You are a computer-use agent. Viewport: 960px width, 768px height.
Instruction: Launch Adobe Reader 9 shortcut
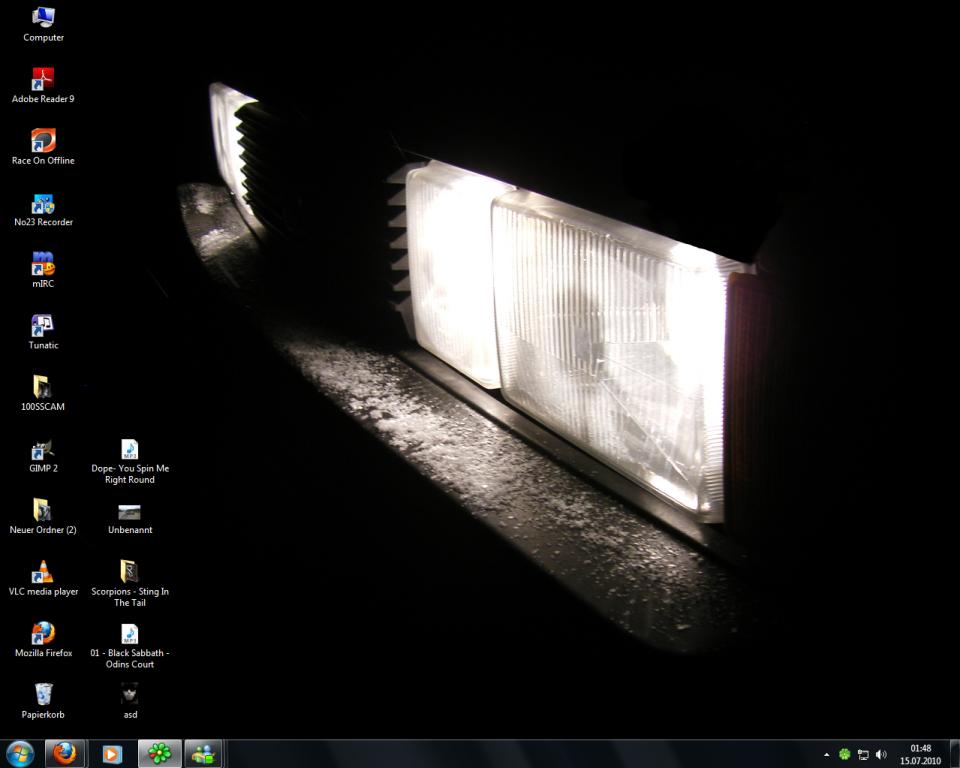point(43,79)
